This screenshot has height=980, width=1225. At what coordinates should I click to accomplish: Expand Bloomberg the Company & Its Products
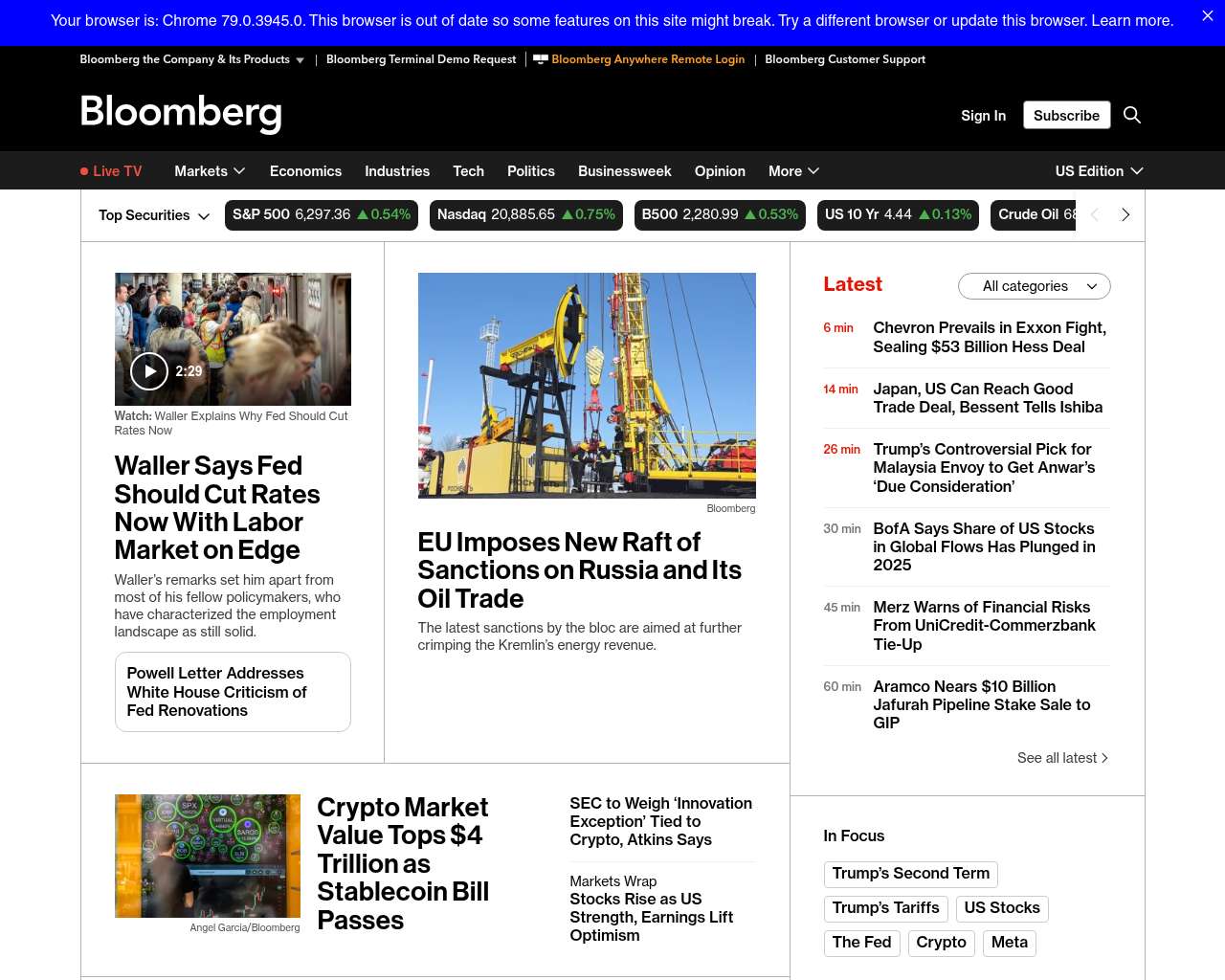point(192,59)
